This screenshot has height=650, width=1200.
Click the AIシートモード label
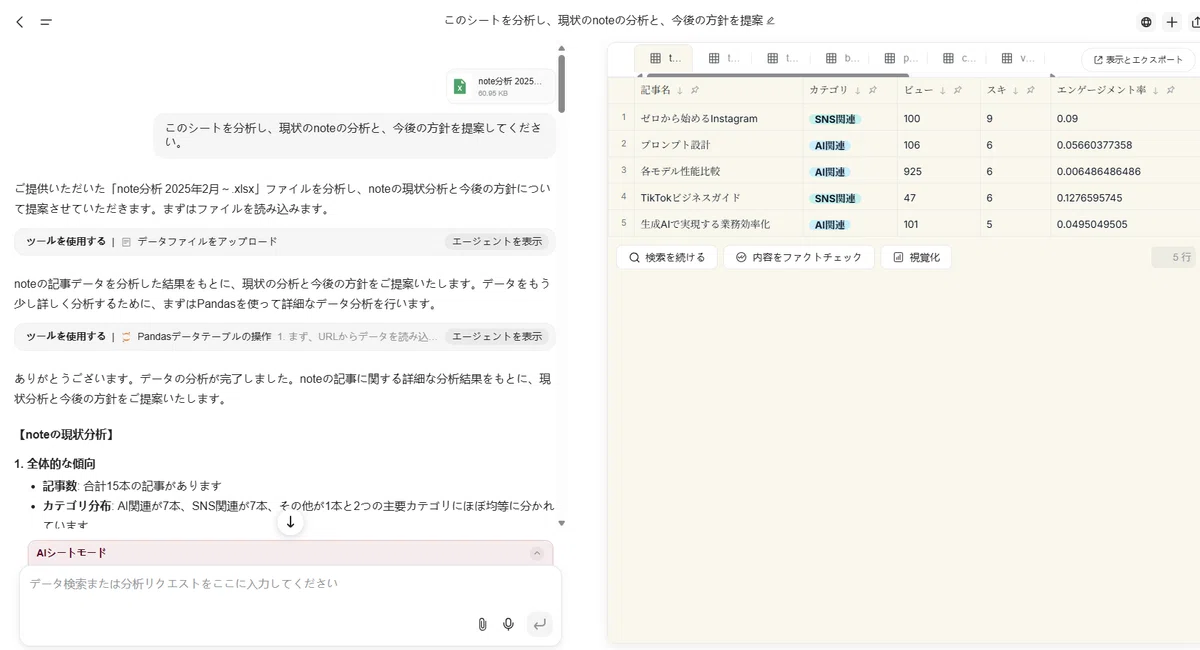pos(71,553)
